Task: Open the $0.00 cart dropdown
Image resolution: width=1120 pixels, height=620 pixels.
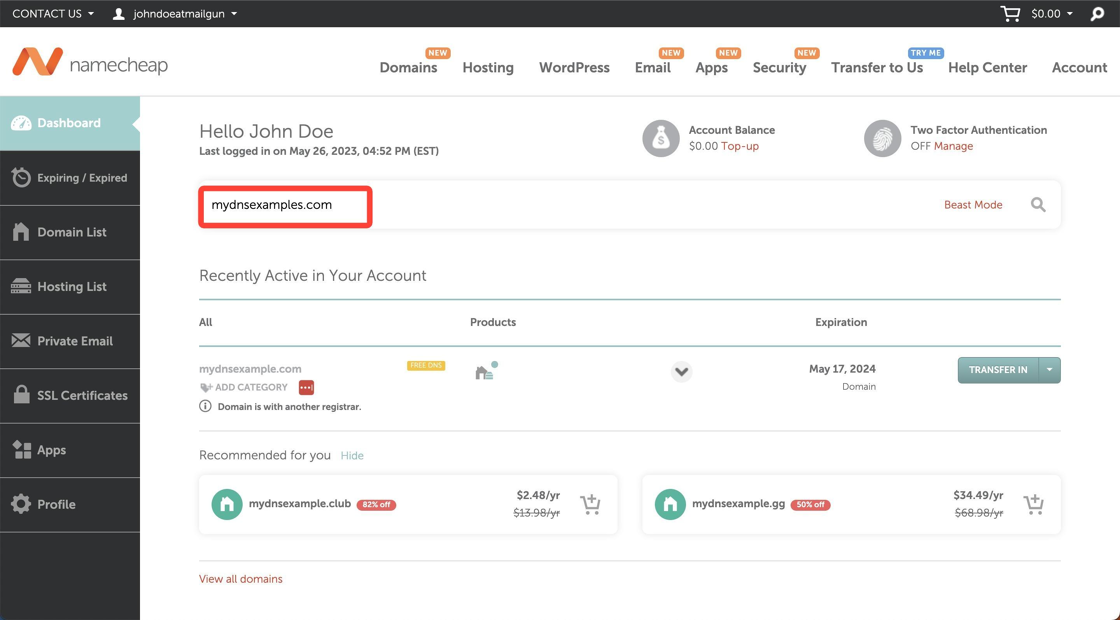Action: click(1051, 14)
